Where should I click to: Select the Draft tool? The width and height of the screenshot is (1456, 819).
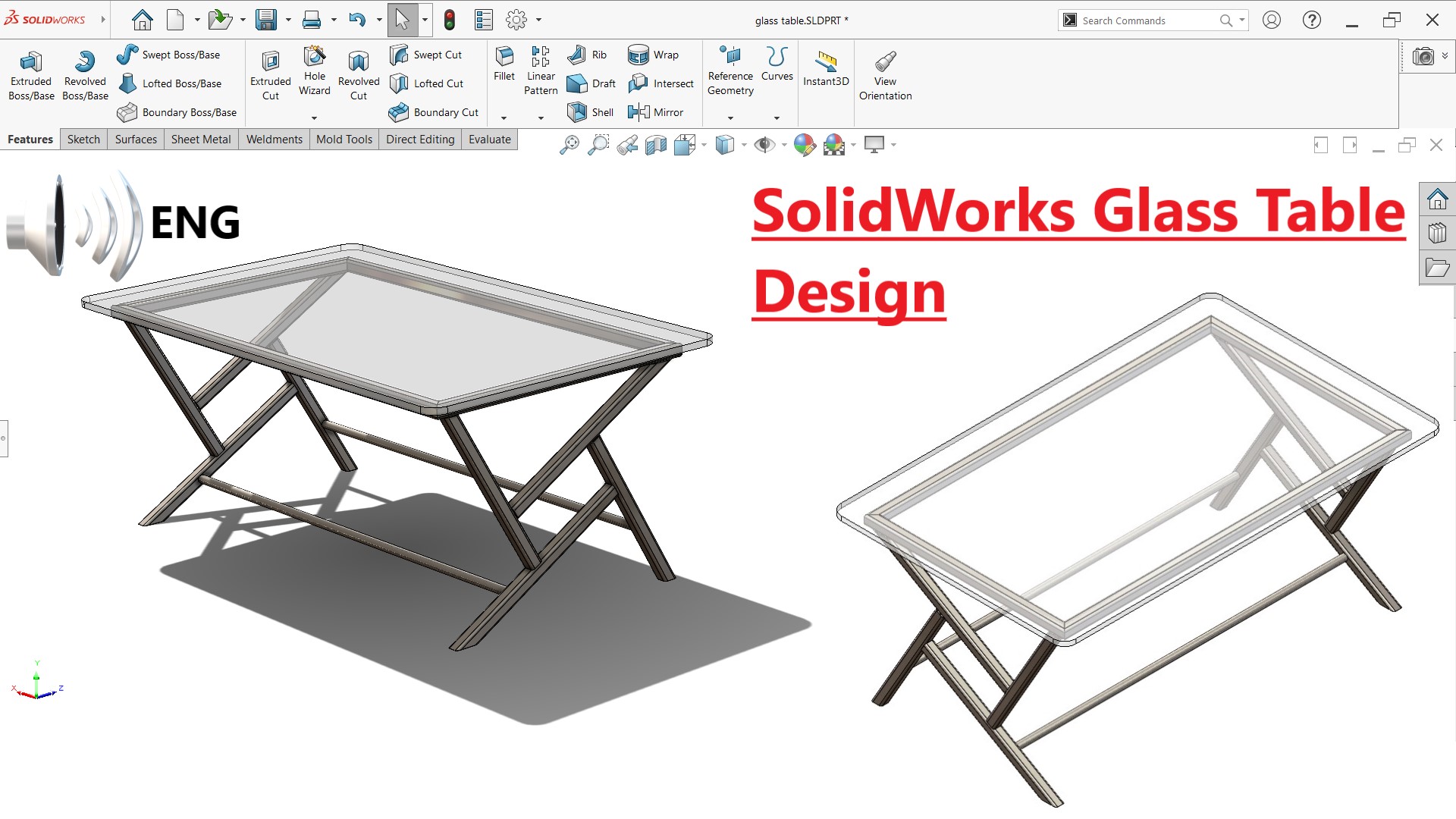591,83
